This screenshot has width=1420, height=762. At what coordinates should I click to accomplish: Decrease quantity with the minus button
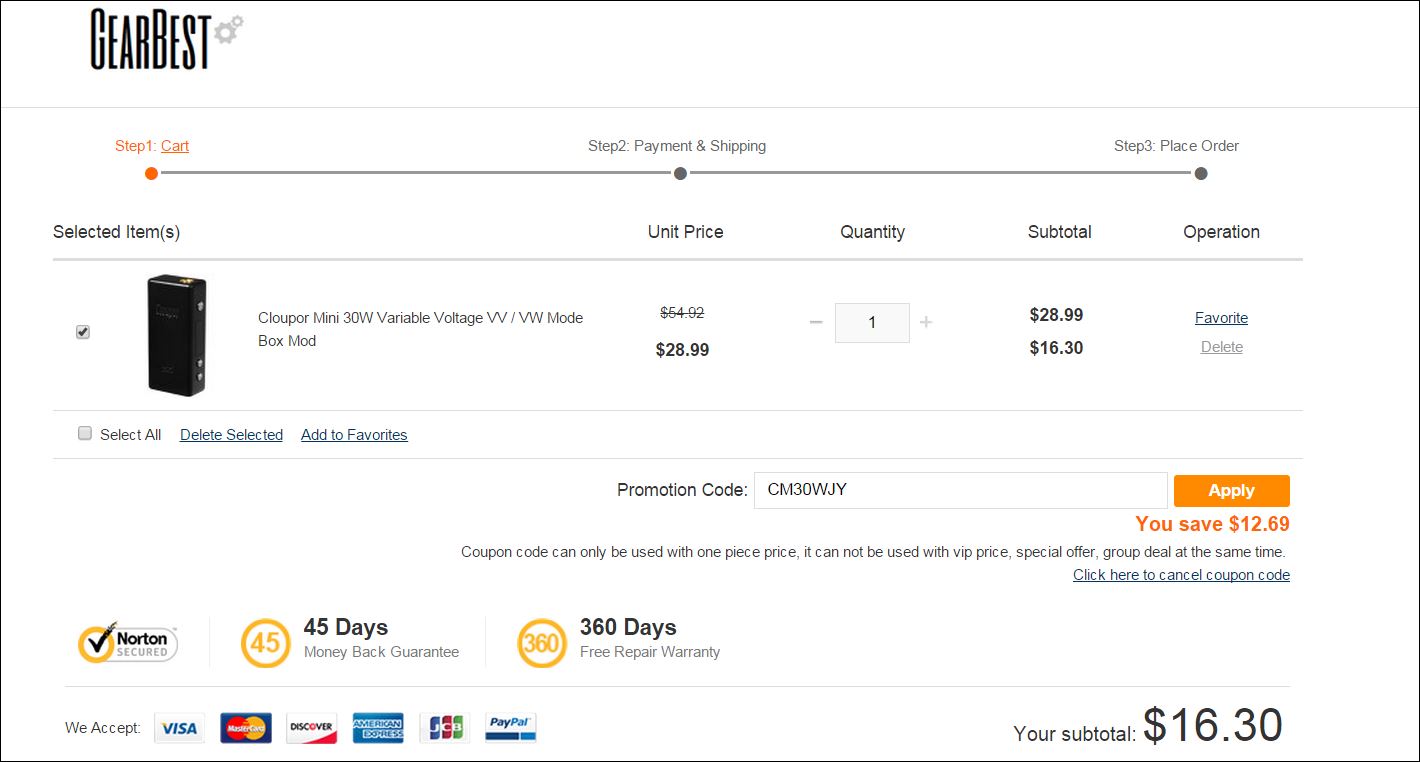coord(816,322)
